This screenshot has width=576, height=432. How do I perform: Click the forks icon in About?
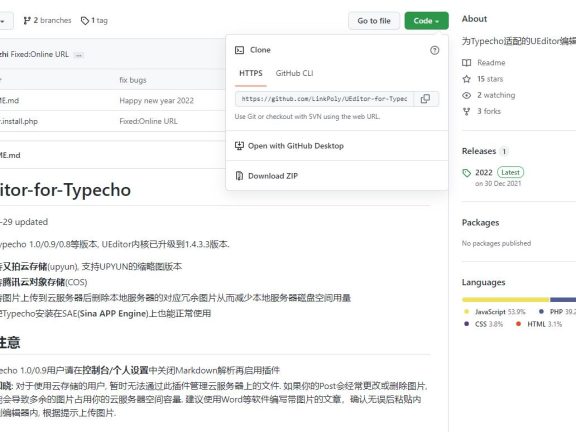point(467,112)
